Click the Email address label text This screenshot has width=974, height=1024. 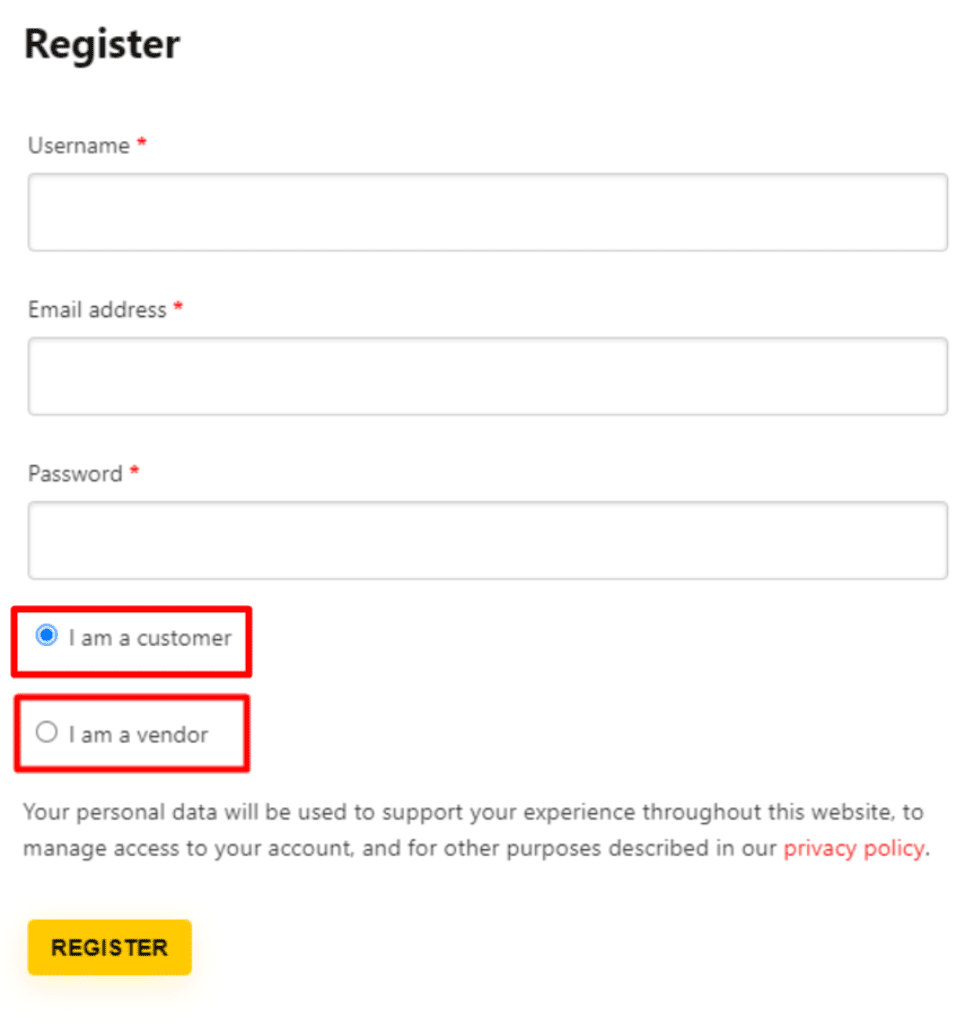(97, 310)
